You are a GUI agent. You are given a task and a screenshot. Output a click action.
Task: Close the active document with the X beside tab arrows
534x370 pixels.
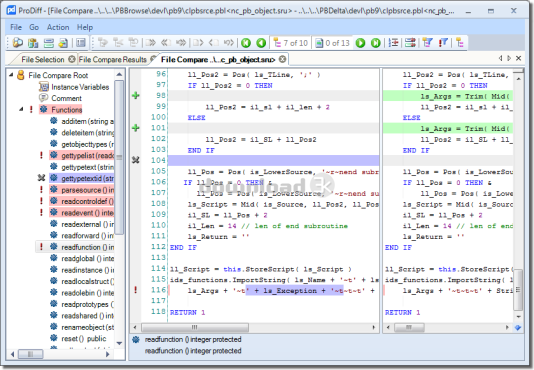pyautogui.click(x=518, y=58)
